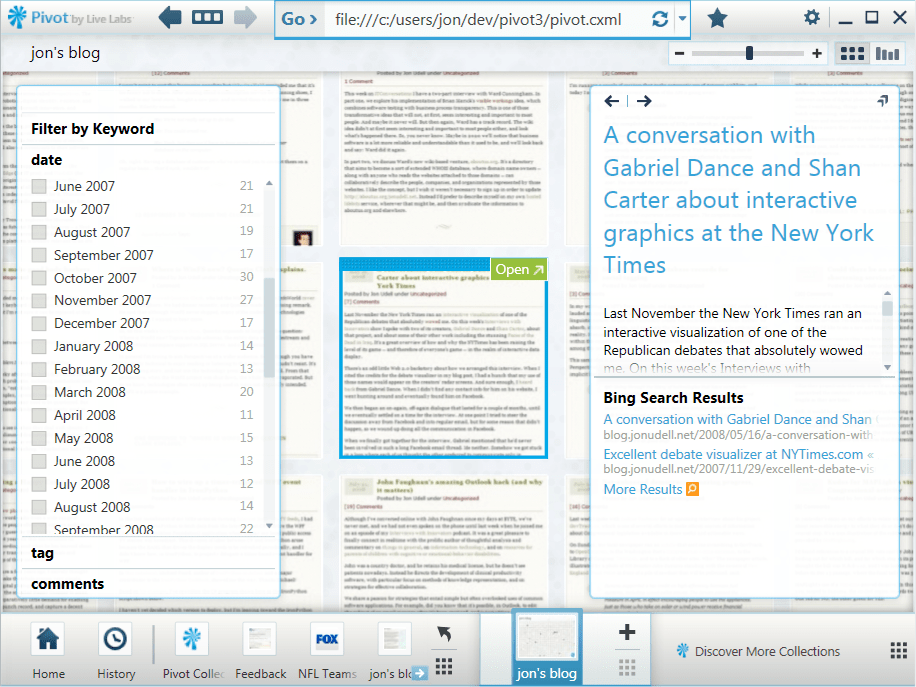Check the July 2008 filter
916x687 pixels.
pos(39,484)
